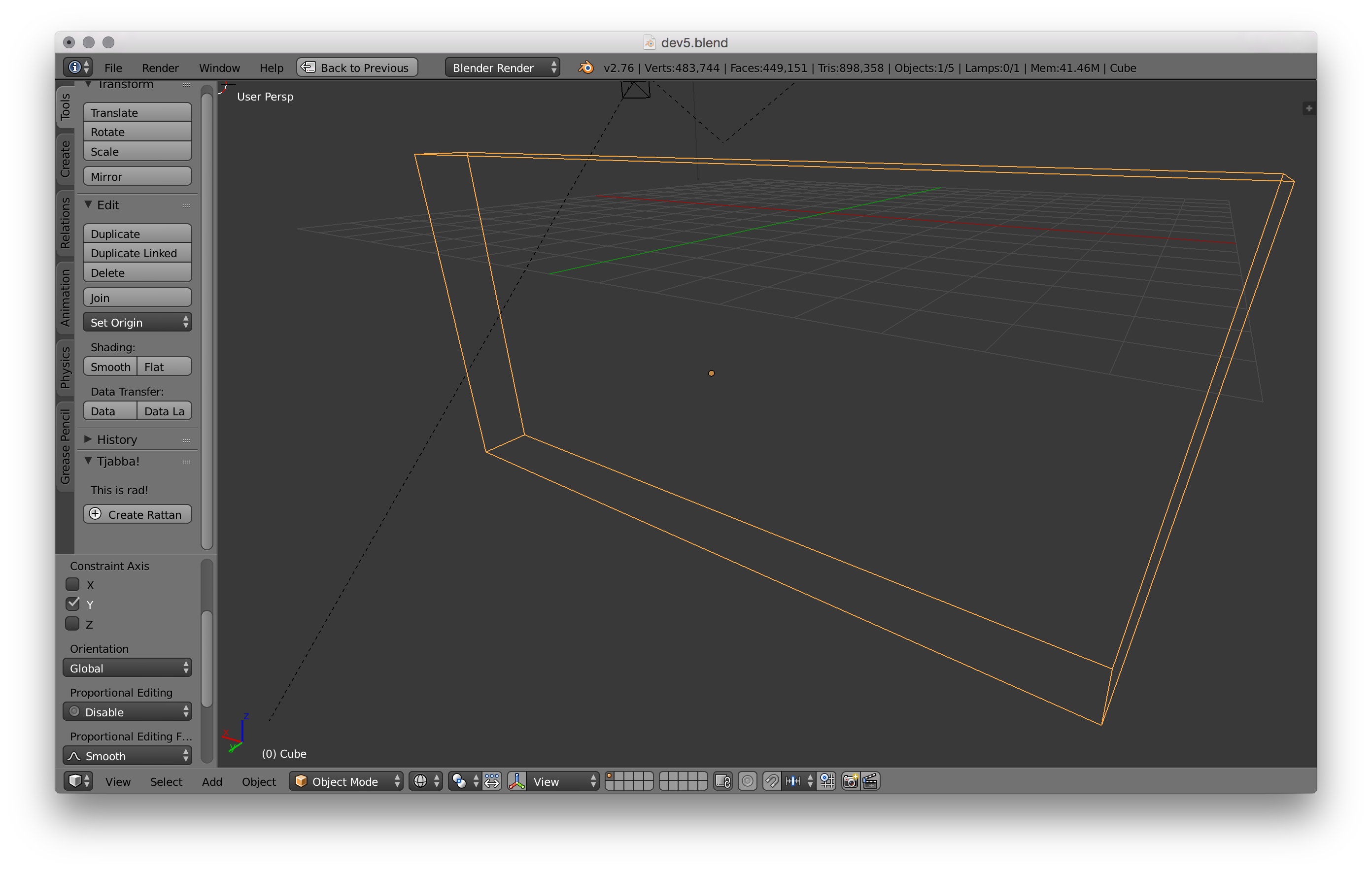The height and width of the screenshot is (872, 1372).
Task: Open the Help menu
Action: click(271, 68)
